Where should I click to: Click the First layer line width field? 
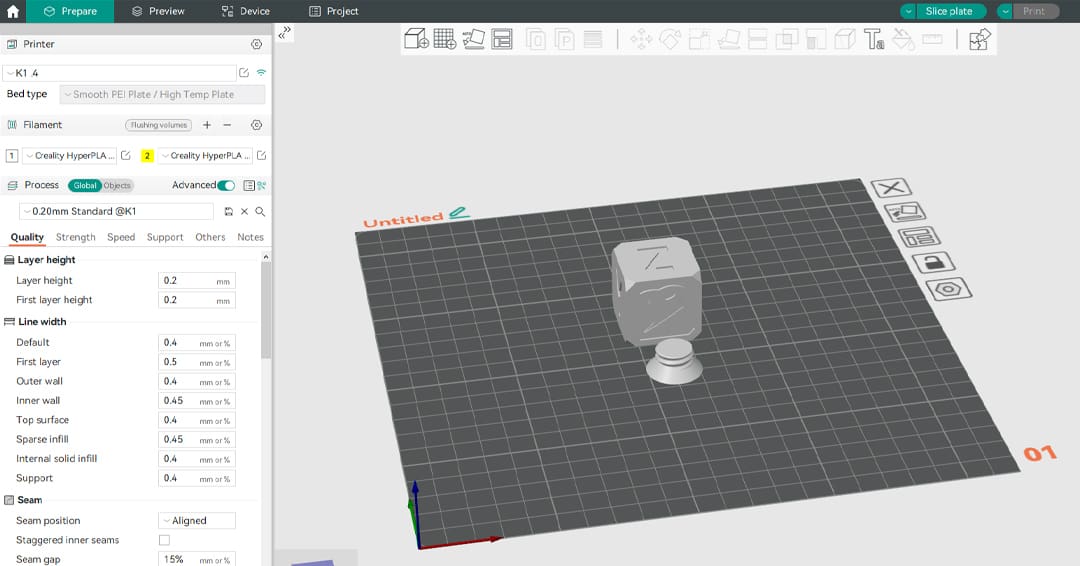(x=197, y=362)
